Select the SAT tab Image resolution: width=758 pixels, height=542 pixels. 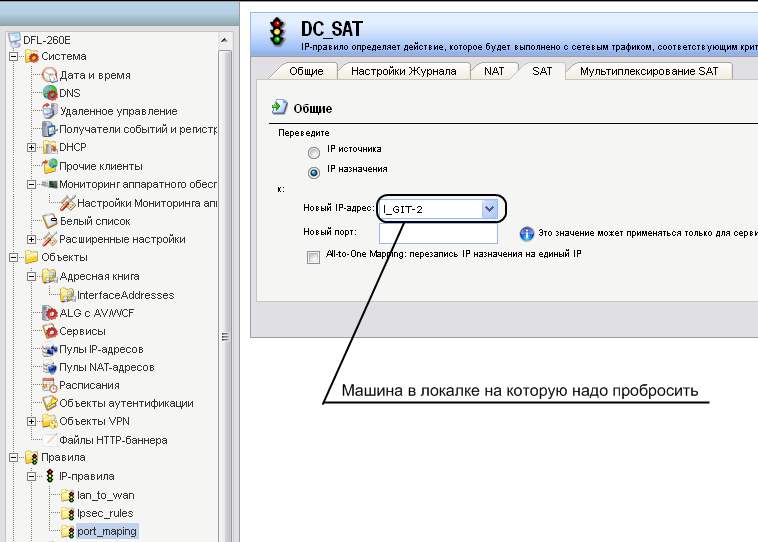(x=541, y=71)
